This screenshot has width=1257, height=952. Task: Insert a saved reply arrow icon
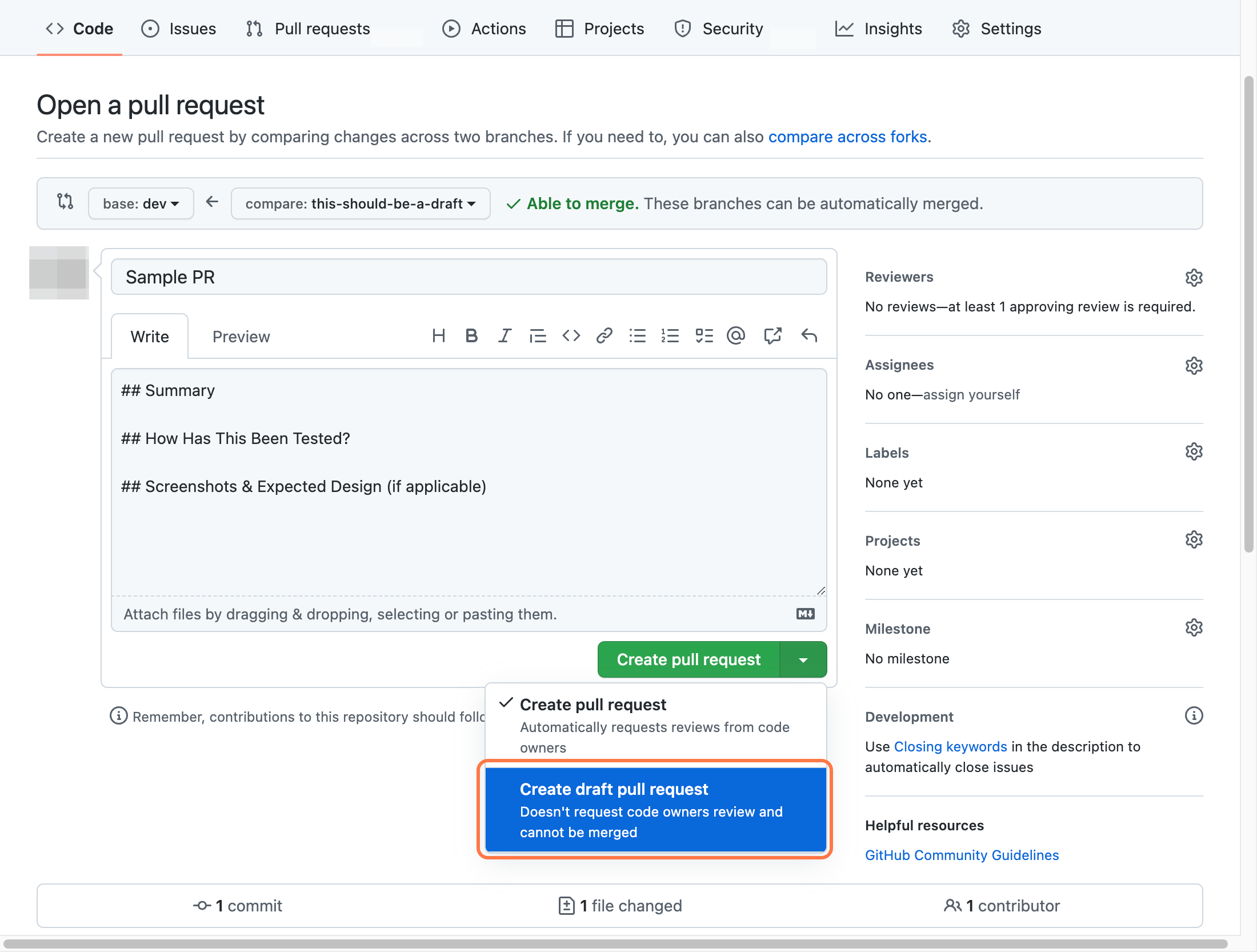pos(809,336)
